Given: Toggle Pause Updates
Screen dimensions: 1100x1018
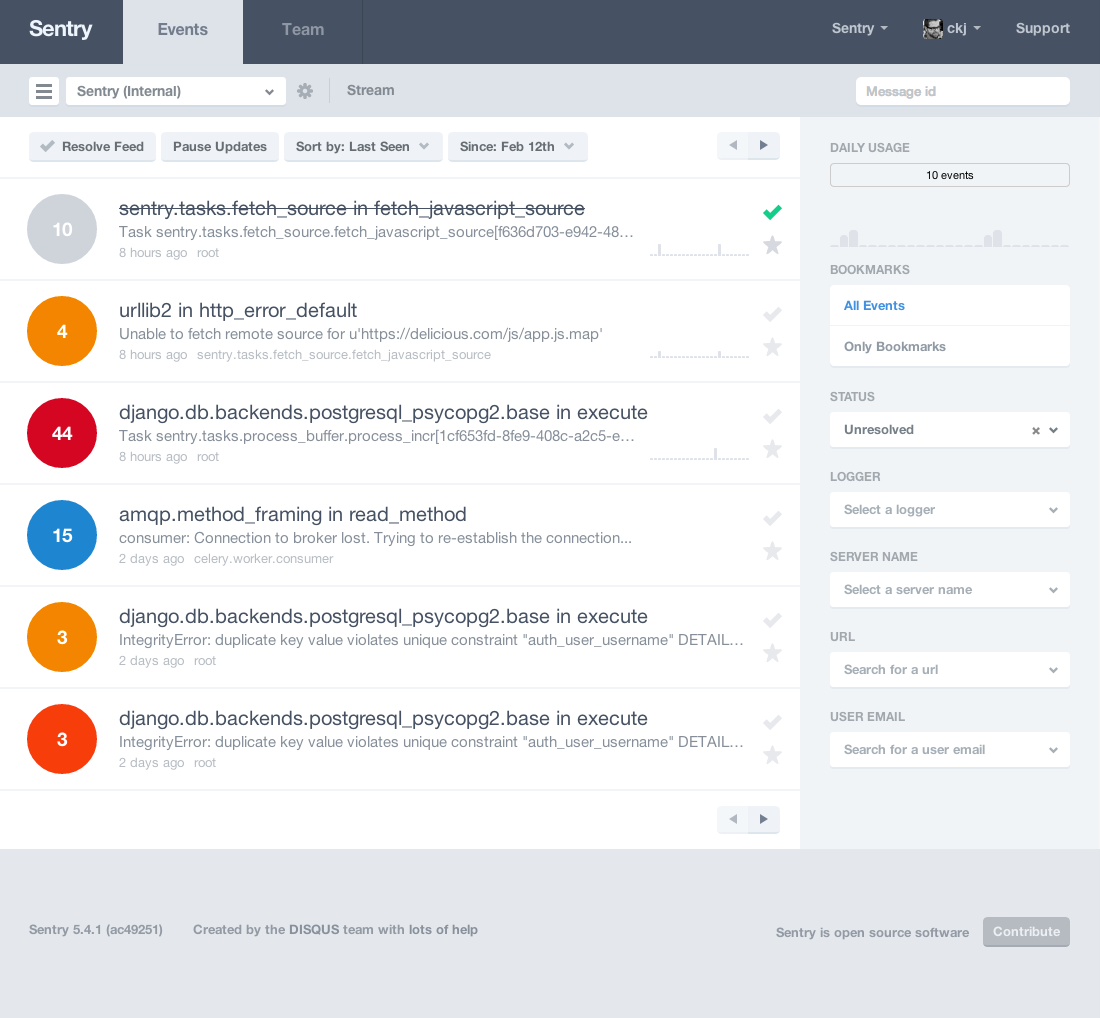Looking at the screenshot, I should click(x=220, y=147).
